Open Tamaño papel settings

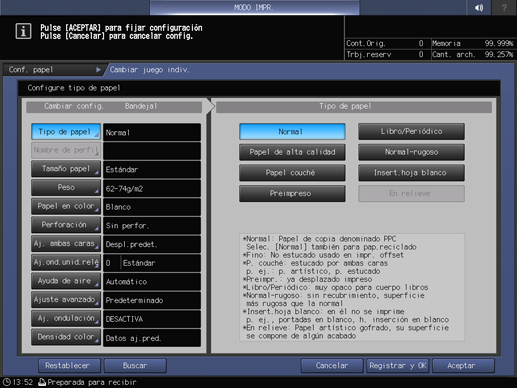(x=66, y=169)
